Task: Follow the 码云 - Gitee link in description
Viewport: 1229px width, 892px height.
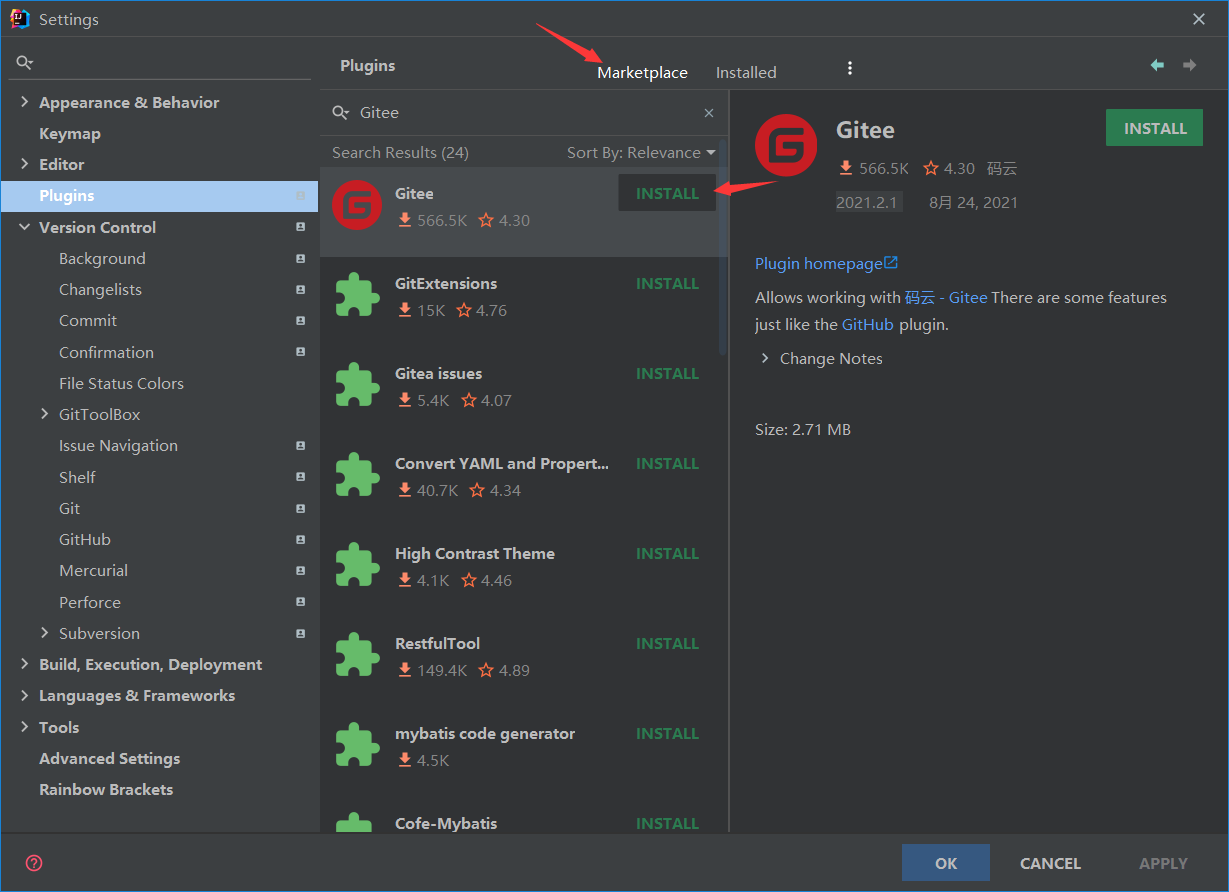Action: click(x=946, y=297)
